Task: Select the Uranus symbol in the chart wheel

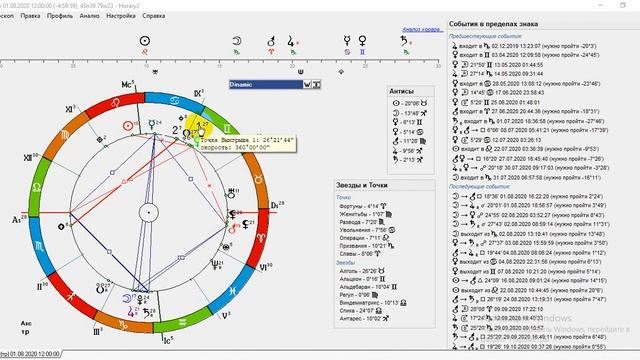Action: 231,193
